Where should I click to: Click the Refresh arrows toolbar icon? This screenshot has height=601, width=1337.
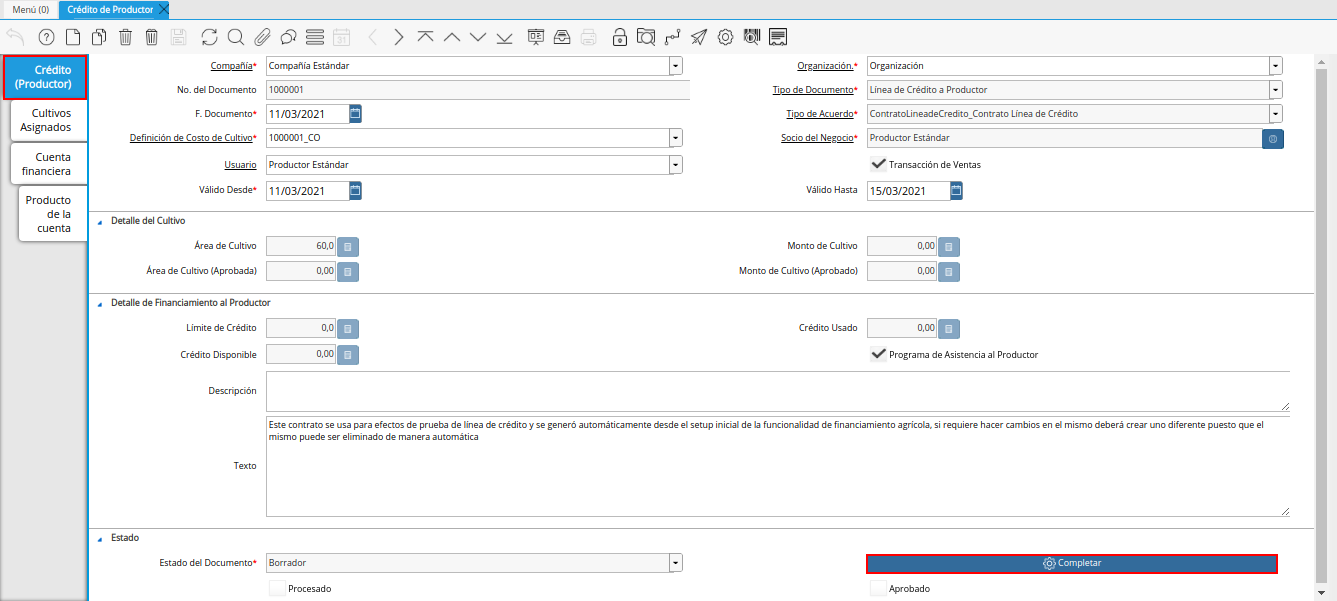[209, 37]
